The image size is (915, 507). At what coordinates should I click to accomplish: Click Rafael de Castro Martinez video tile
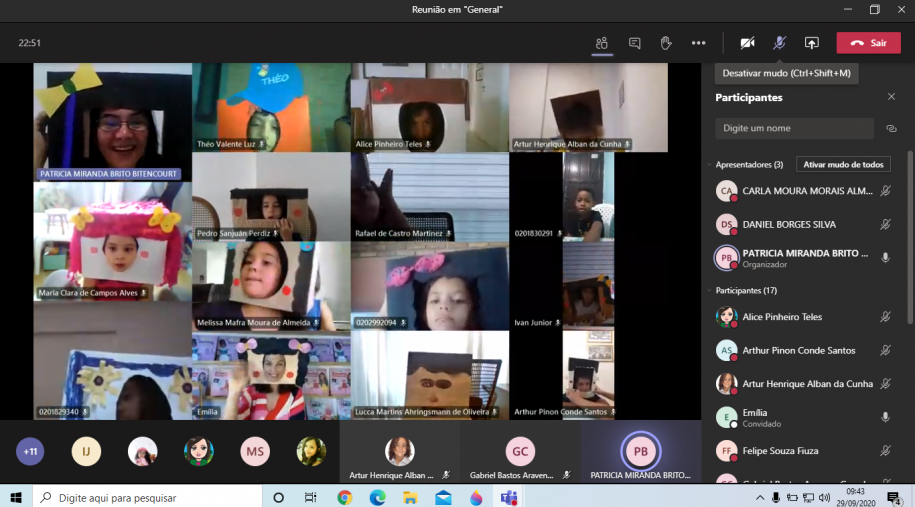tap(429, 197)
